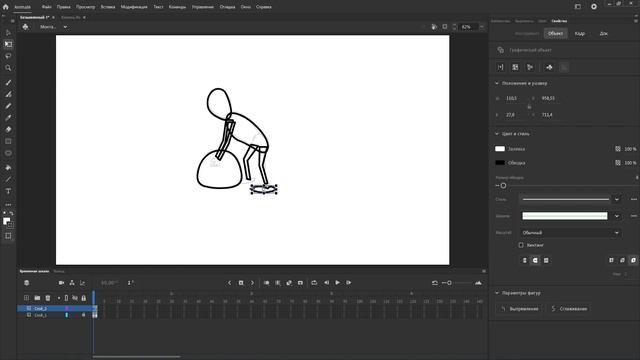The height and width of the screenshot is (360, 640).
Task: Select the Selection arrow tool
Action: pos(8,32)
